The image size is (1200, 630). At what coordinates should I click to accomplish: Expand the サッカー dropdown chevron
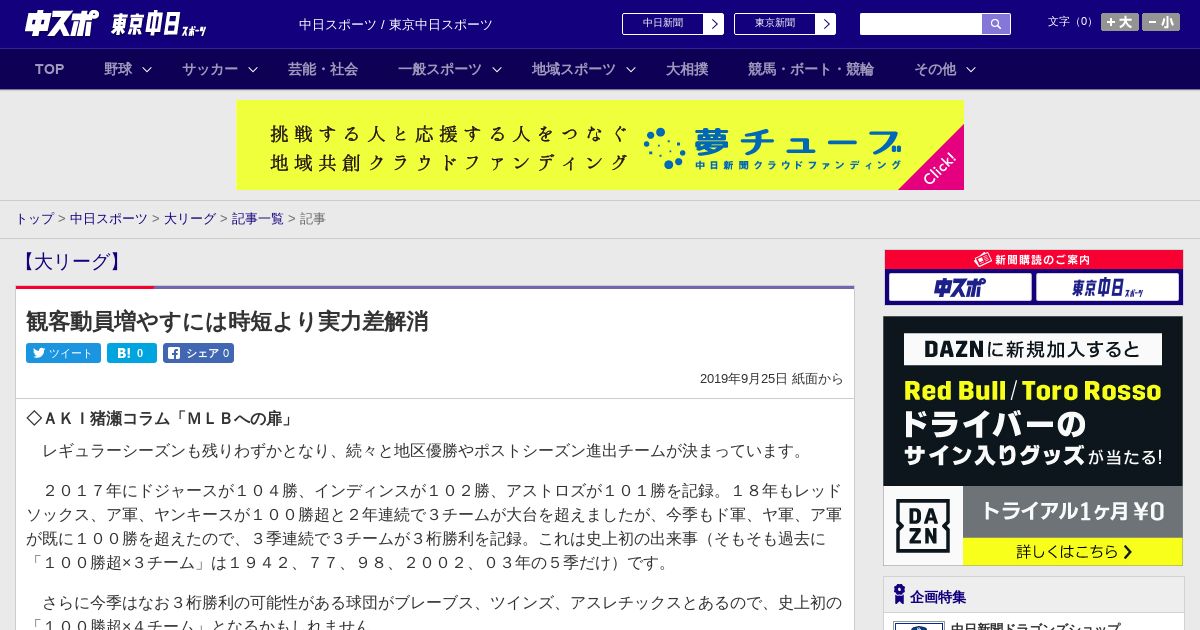click(x=253, y=69)
